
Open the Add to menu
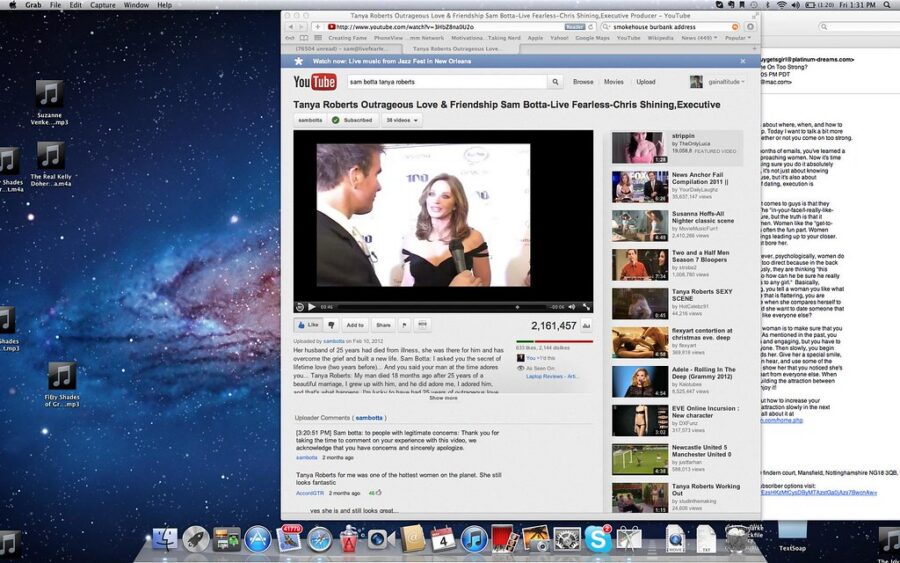click(x=355, y=325)
